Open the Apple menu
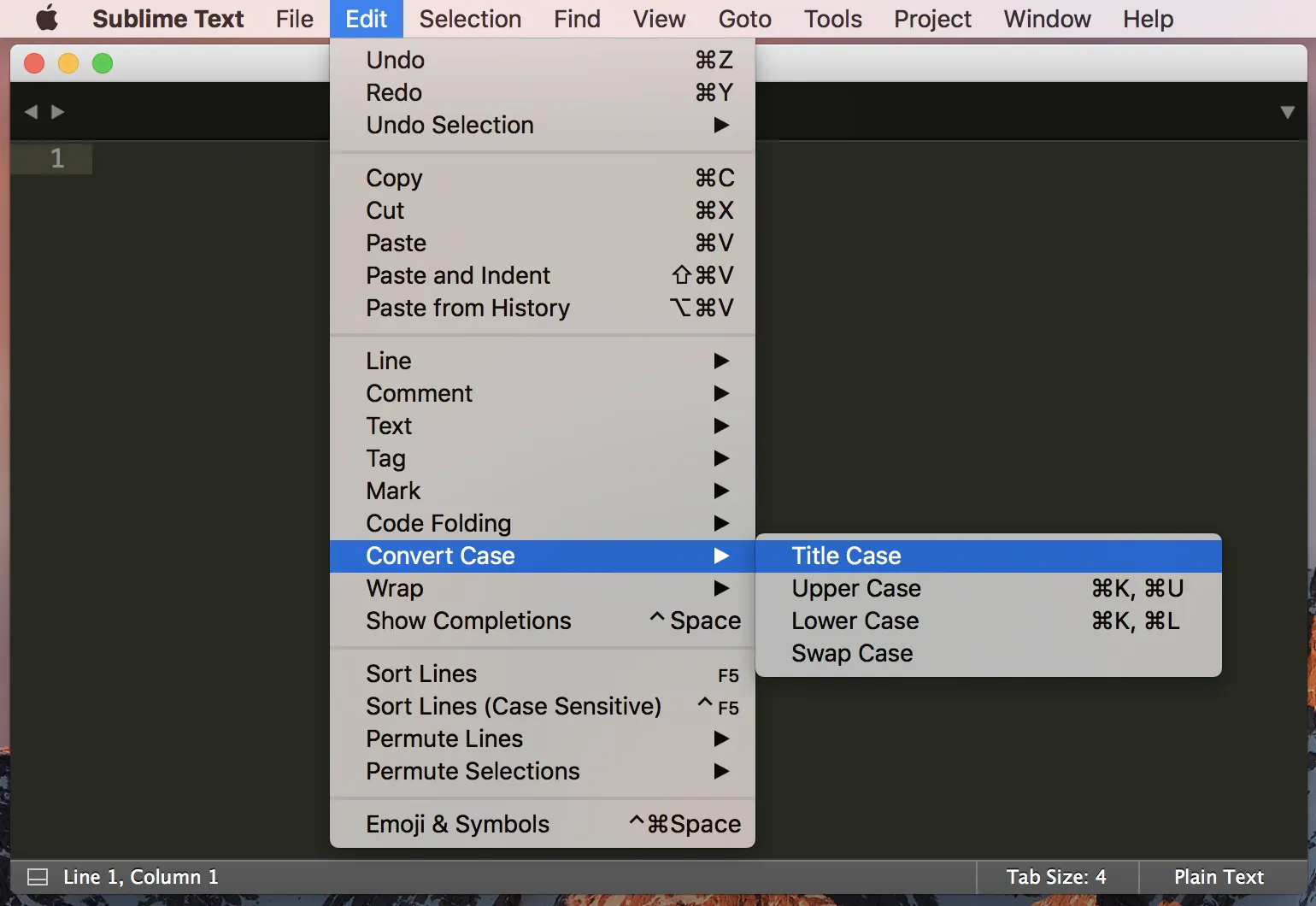This screenshot has height=906, width=1316. click(x=47, y=18)
